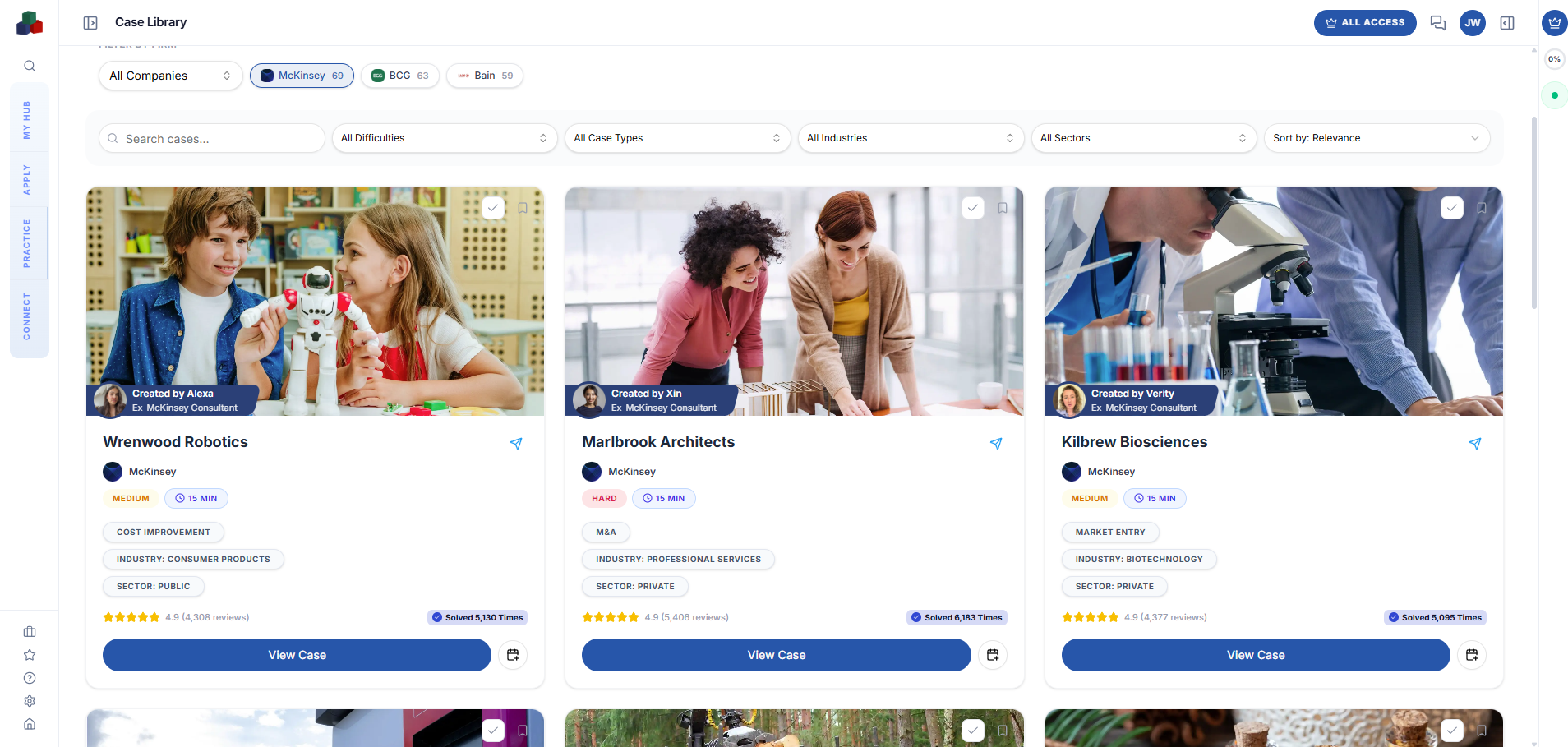
Task: Toggle the right panel layout icon
Action: (1507, 23)
